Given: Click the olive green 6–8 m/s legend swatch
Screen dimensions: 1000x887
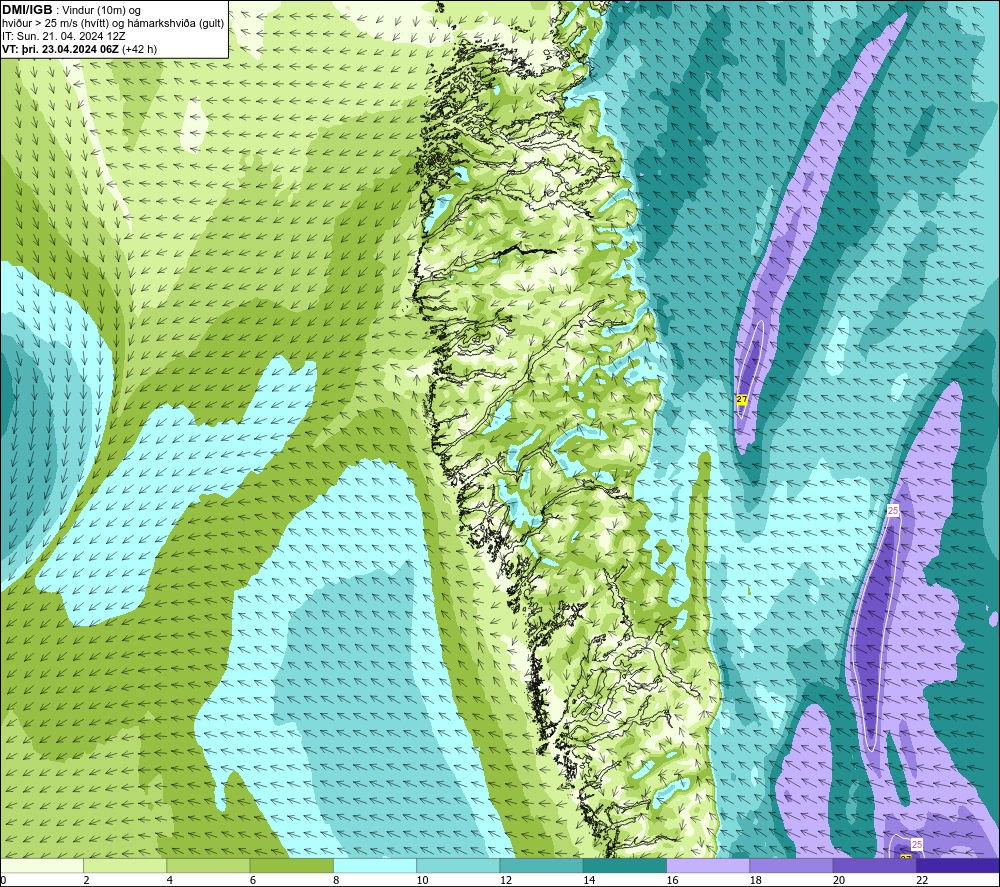Looking at the screenshot, I should point(291,865).
